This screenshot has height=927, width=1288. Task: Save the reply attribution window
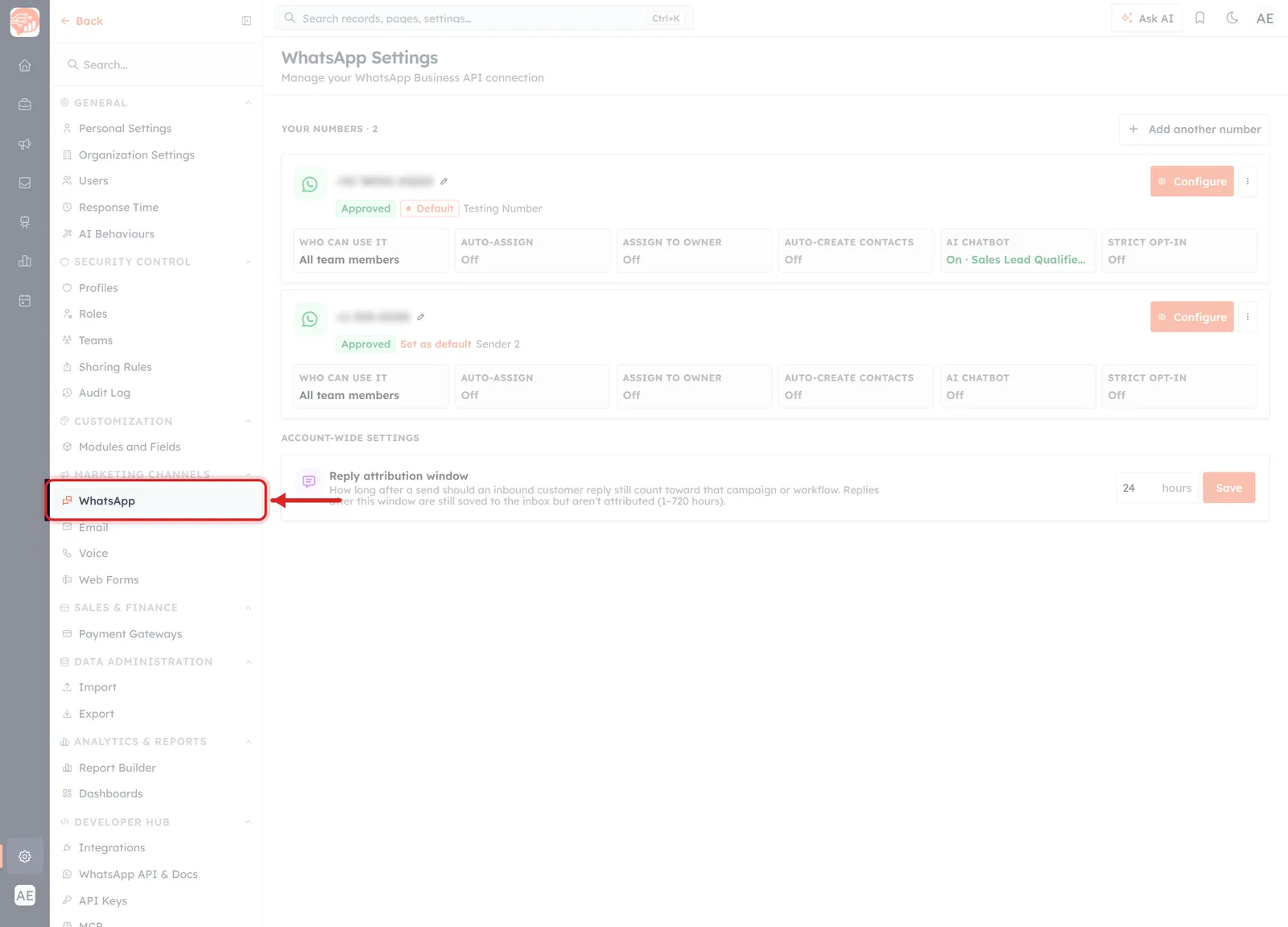coord(1228,488)
